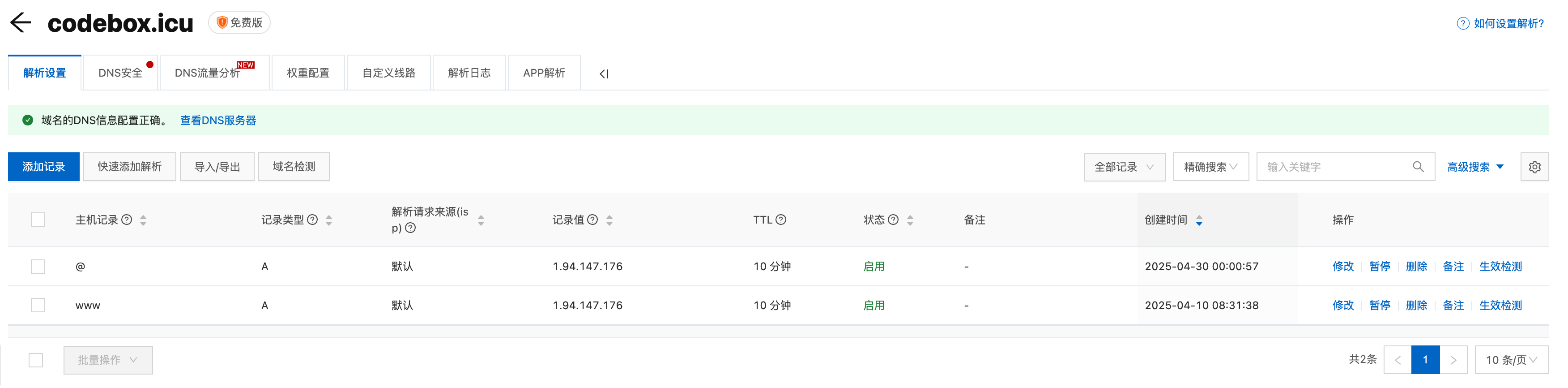1568x388 pixels.
Task: Sort by 创建时间 column arrows
Action: (x=1198, y=220)
